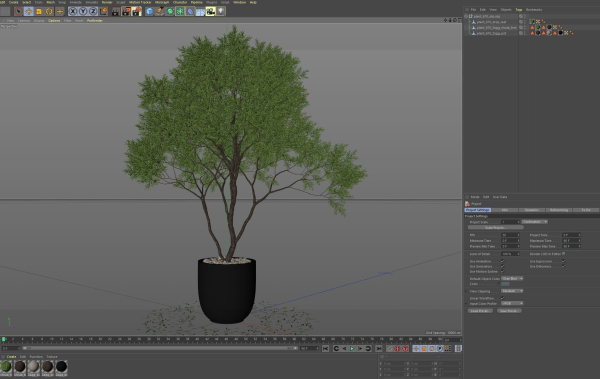Screen dimensions: 600x379
Task: Click the Maximum Time field
Action: coord(571,241)
